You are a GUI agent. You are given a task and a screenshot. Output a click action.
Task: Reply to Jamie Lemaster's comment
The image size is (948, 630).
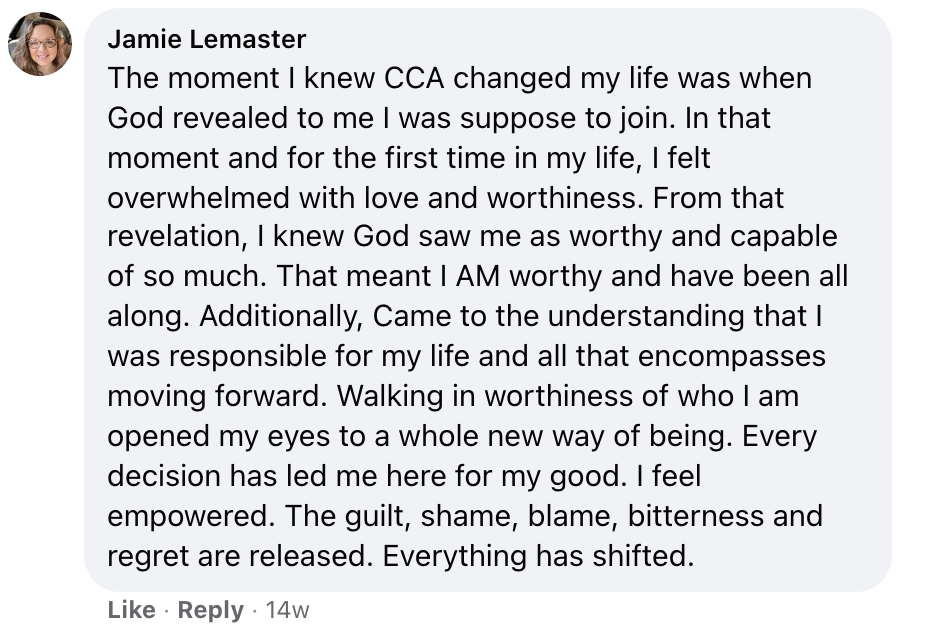[x=210, y=609]
